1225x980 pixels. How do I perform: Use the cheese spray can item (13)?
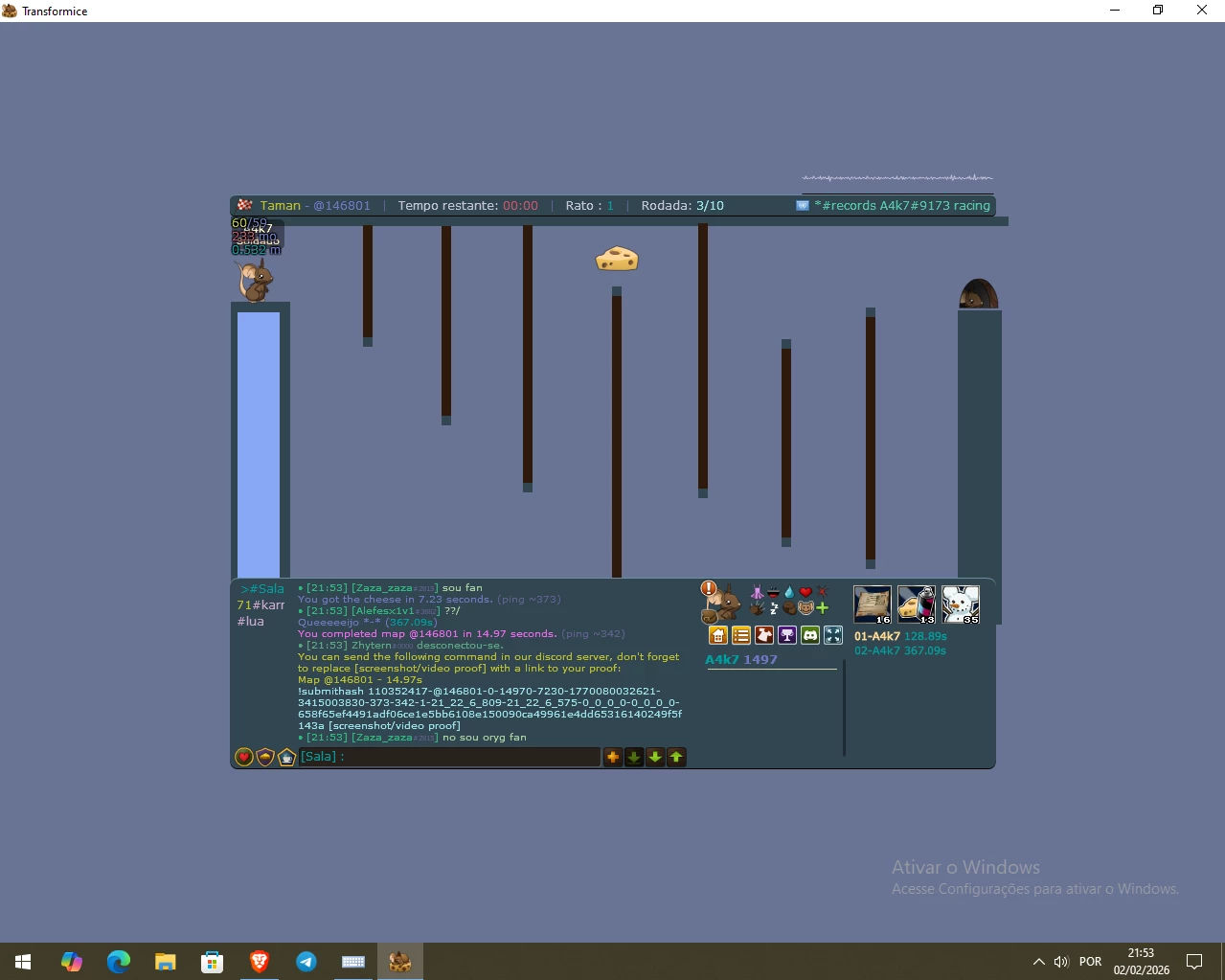pyautogui.click(x=917, y=604)
